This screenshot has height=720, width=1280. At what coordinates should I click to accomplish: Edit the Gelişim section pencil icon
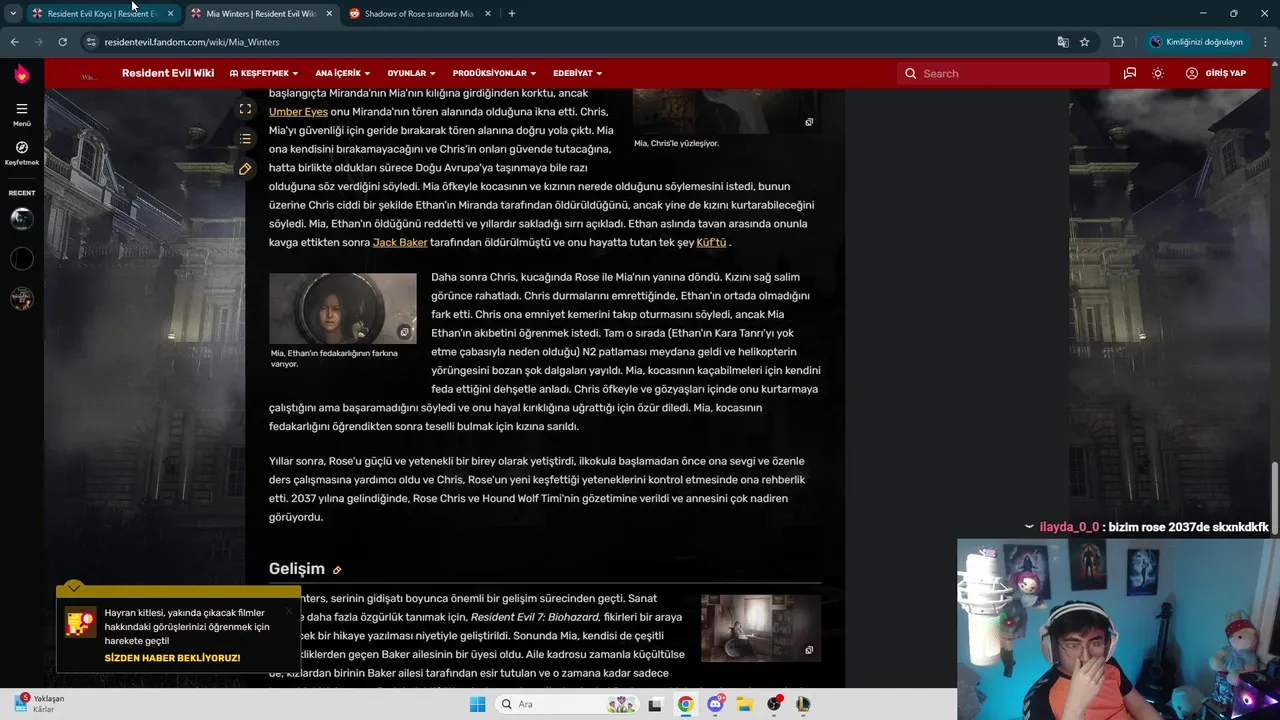coord(337,570)
